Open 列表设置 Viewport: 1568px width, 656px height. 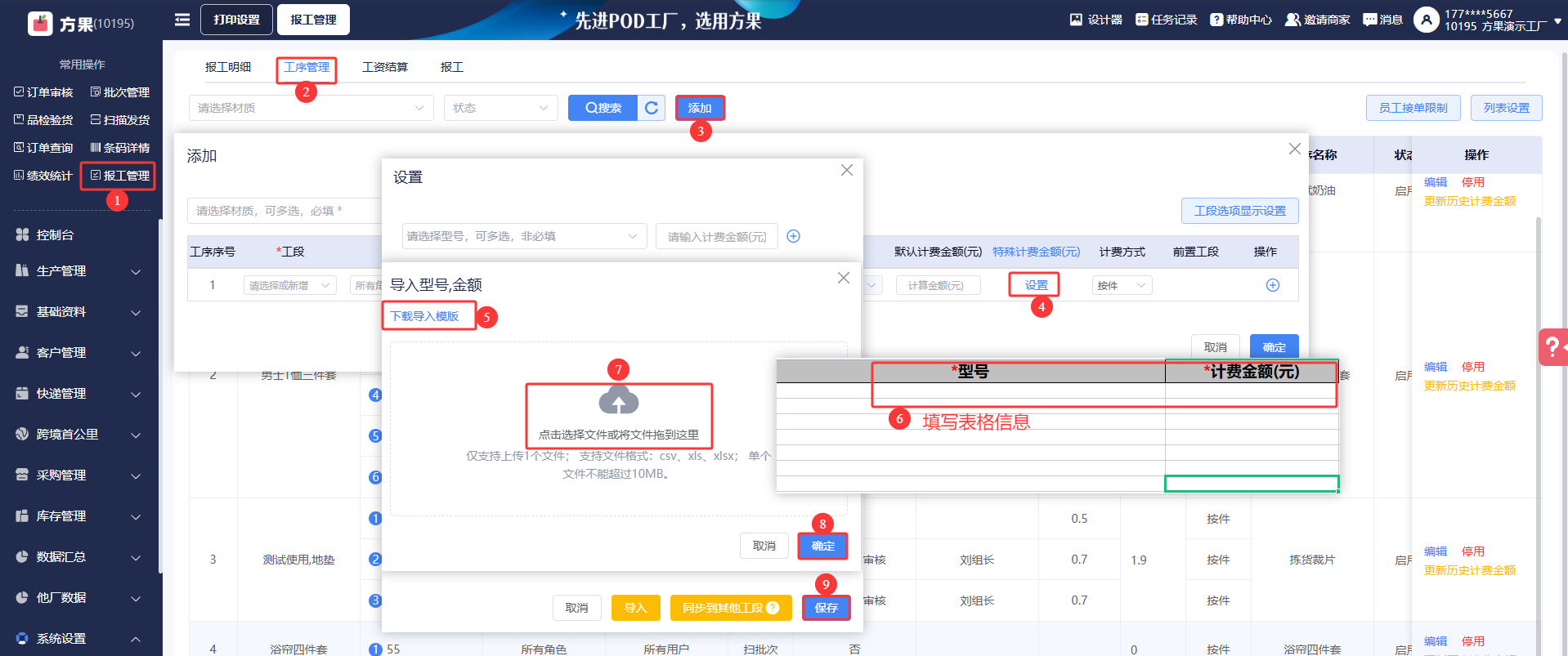1506,108
